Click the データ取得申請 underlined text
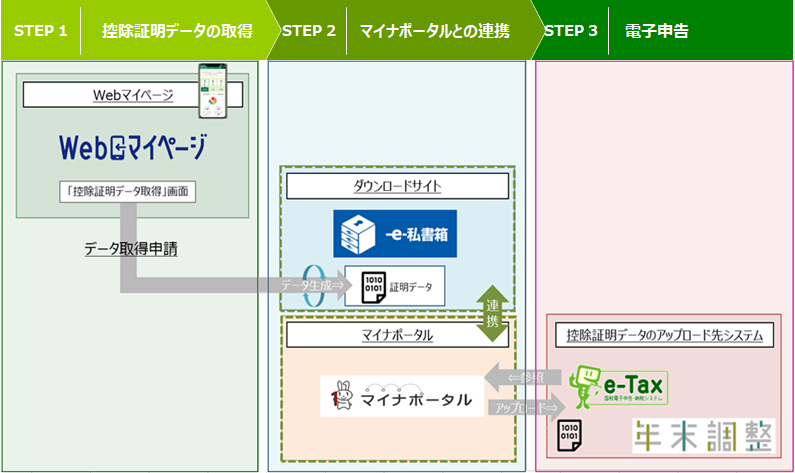 pyautogui.click(x=131, y=249)
